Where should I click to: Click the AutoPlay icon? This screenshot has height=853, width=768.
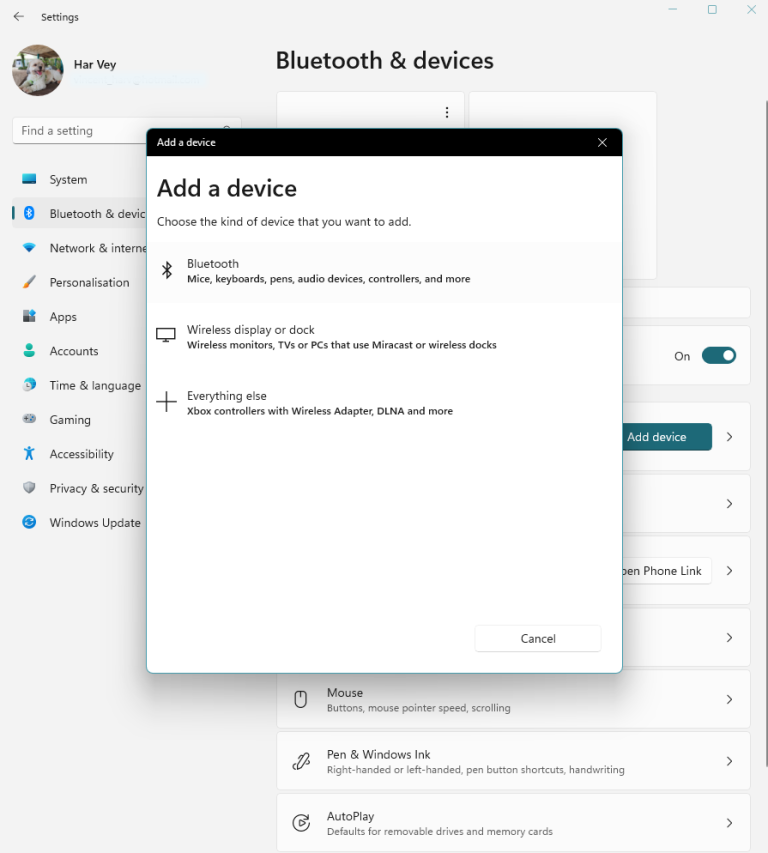300,823
